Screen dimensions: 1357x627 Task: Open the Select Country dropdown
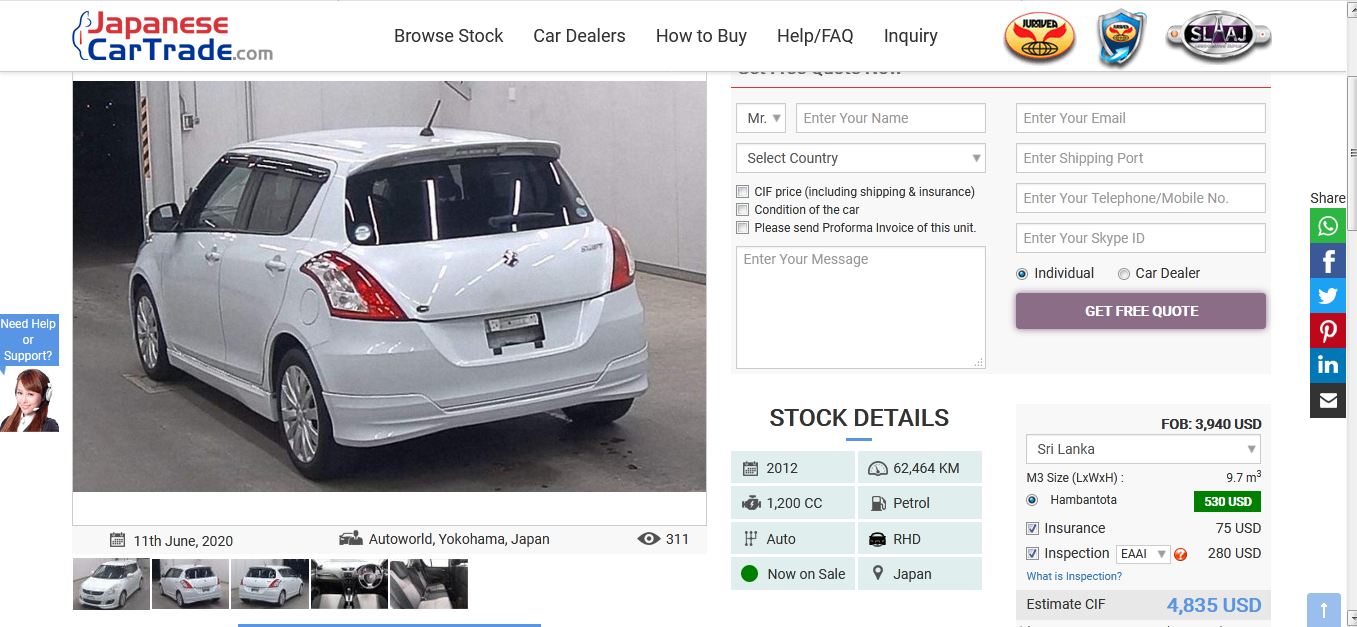click(x=861, y=158)
